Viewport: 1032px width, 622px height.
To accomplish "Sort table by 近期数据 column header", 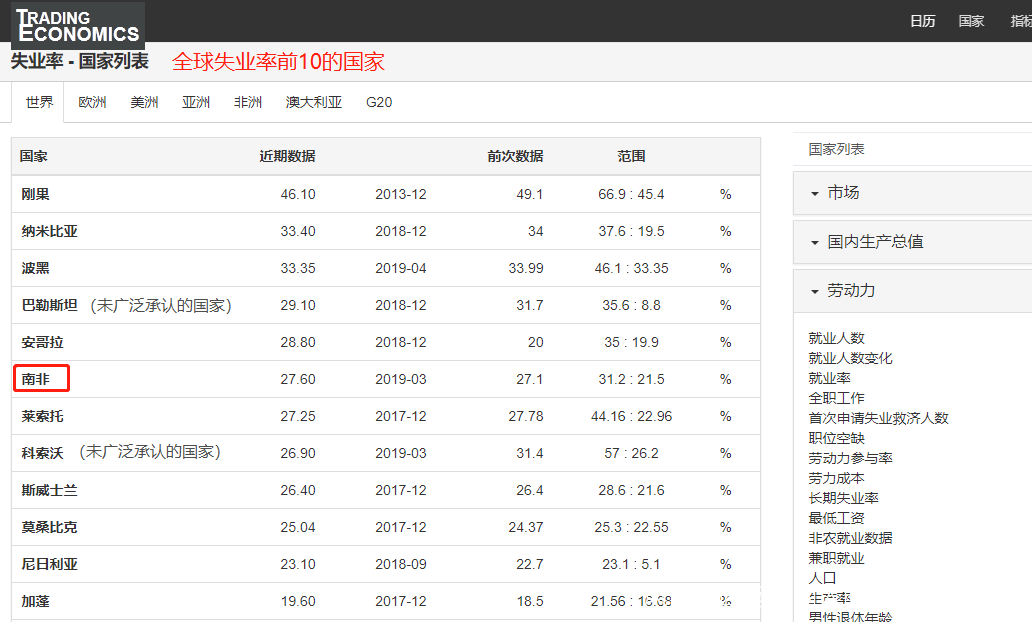I will pos(287,156).
